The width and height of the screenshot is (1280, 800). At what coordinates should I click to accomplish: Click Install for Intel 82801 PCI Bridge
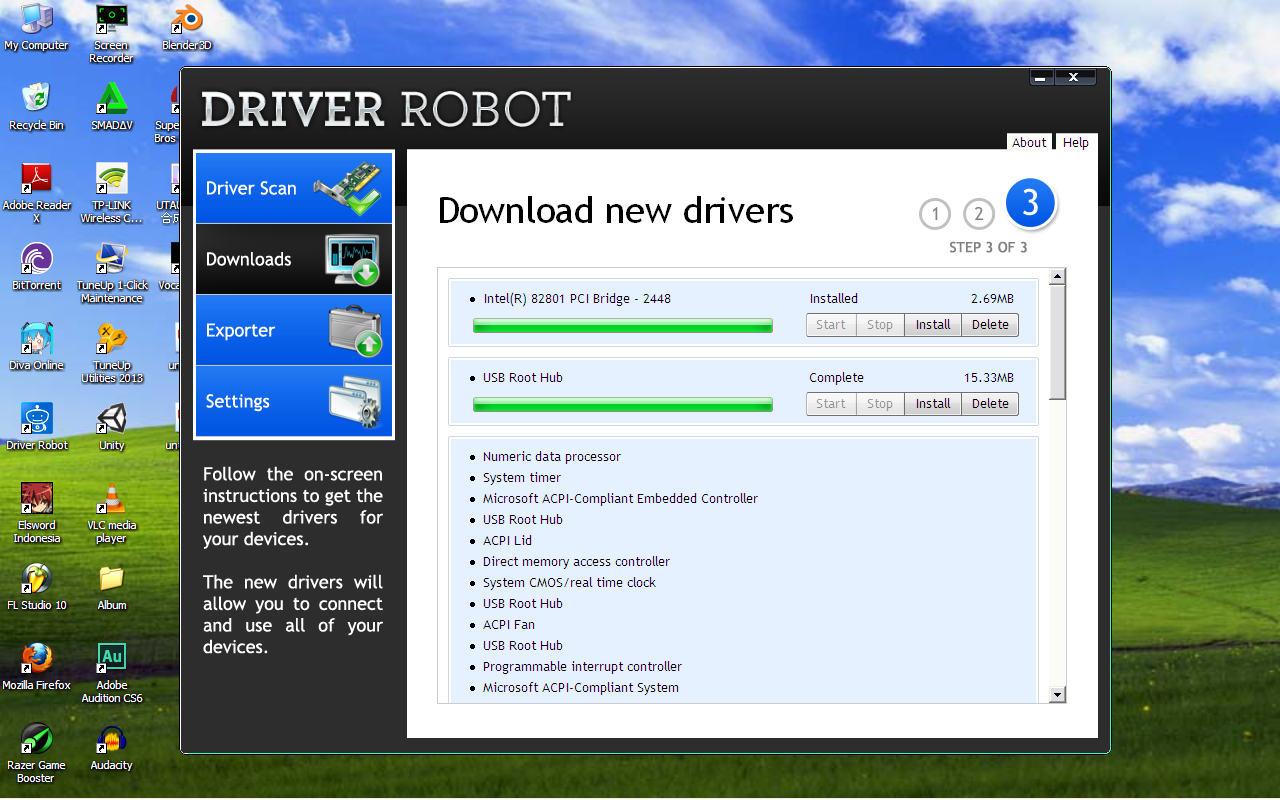tap(933, 325)
